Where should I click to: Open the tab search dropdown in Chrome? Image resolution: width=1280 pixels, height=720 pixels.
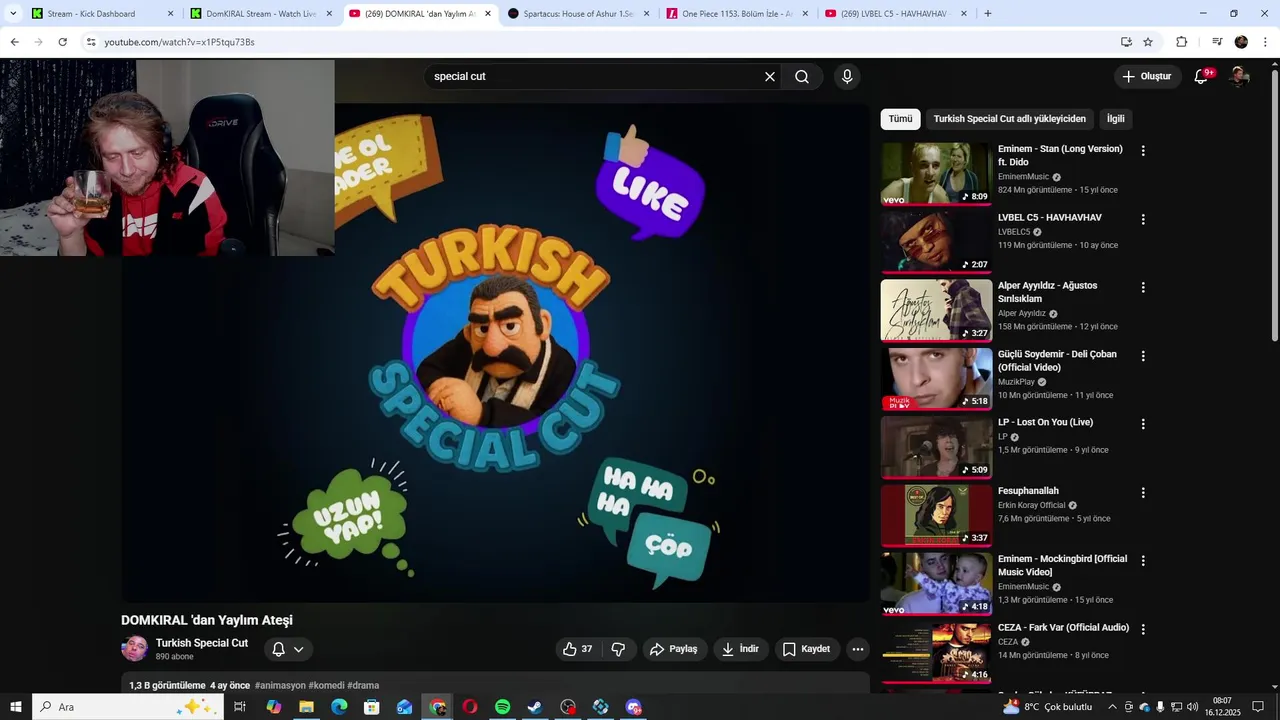coord(13,14)
